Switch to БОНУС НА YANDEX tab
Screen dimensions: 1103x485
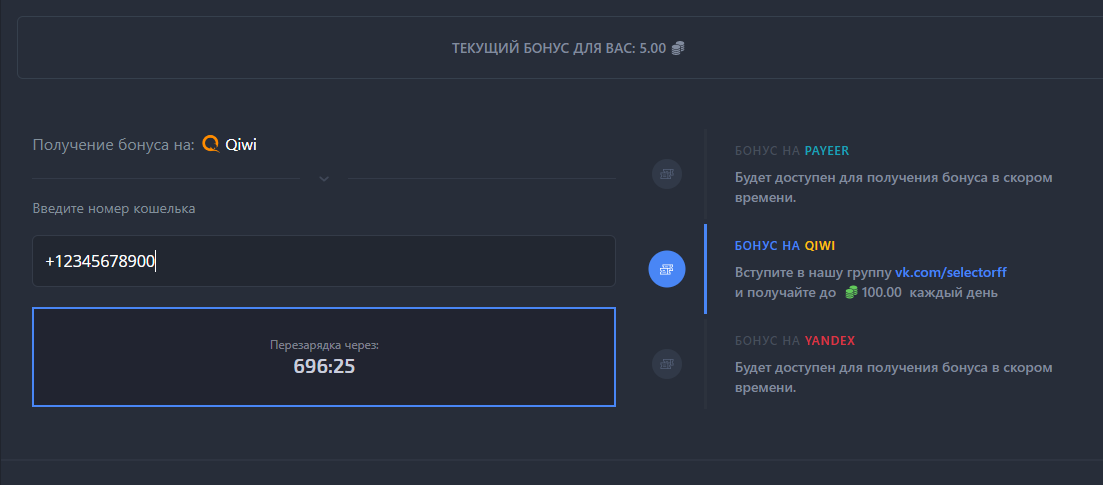pos(795,340)
